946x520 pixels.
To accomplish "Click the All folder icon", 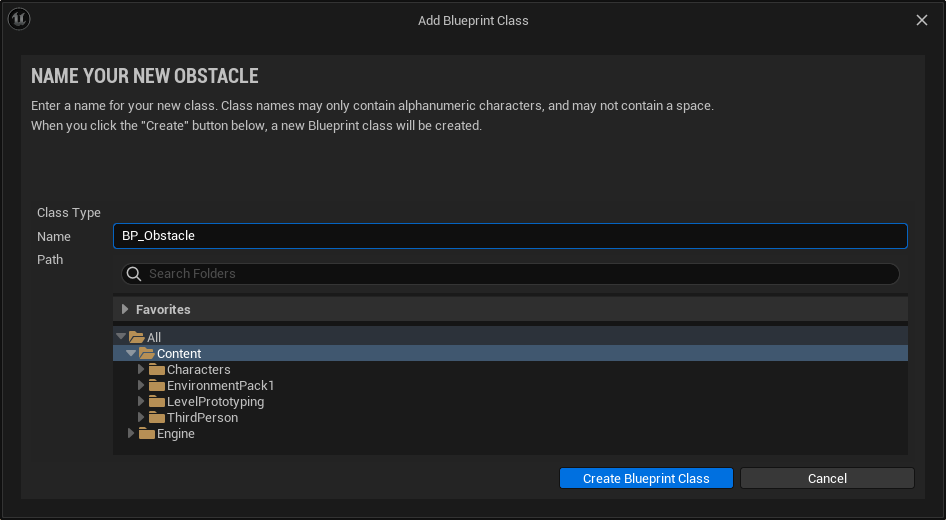I will tap(136, 337).
